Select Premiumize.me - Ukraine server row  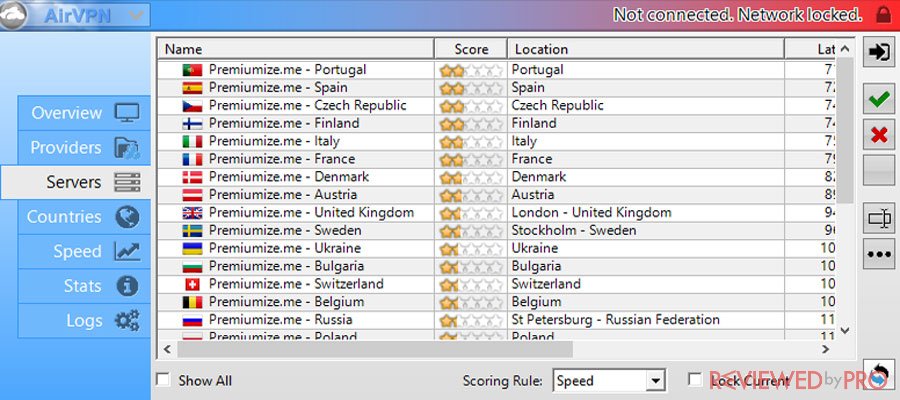tap(497, 248)
